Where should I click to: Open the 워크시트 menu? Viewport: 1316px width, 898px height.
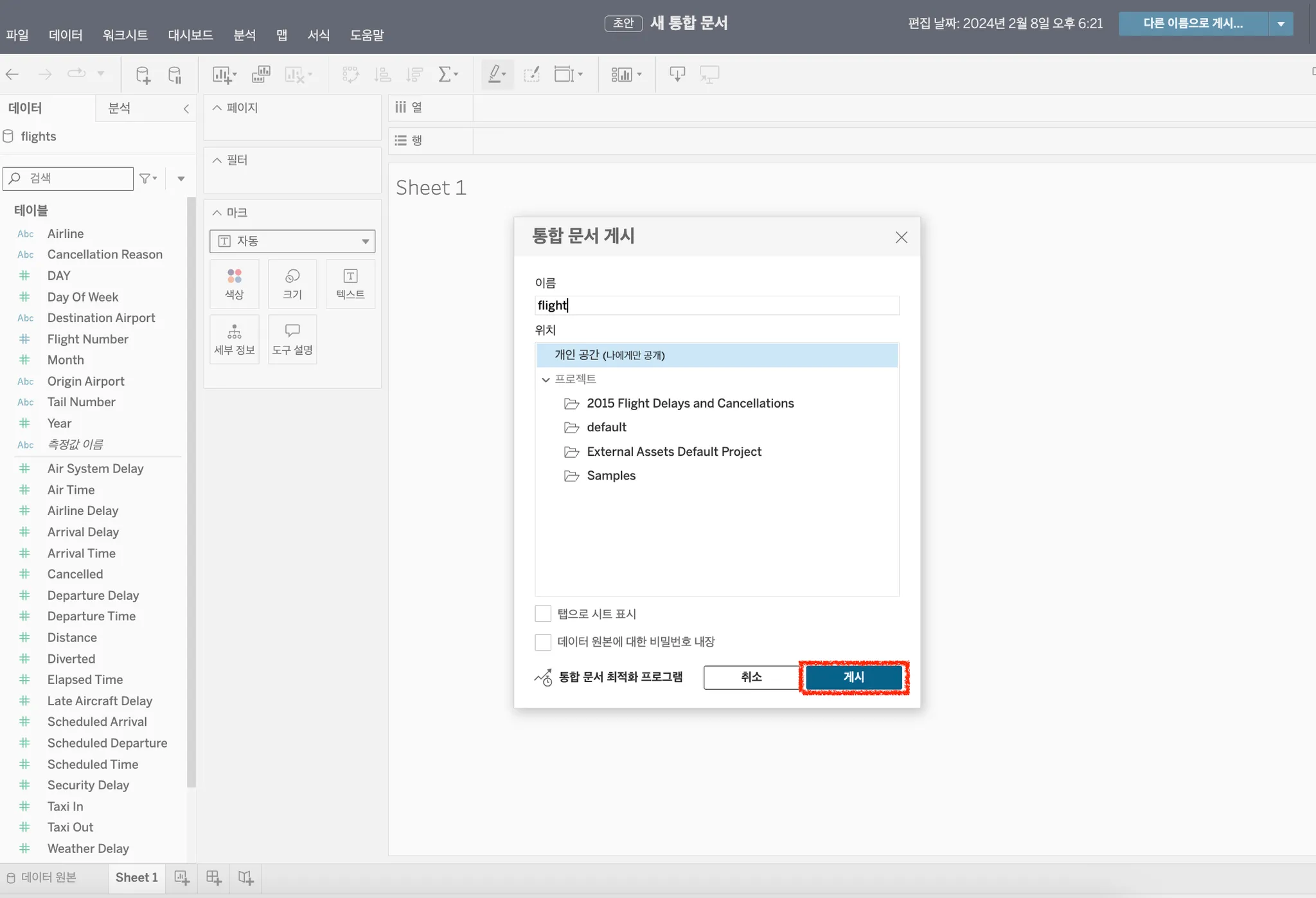[125, 35]
